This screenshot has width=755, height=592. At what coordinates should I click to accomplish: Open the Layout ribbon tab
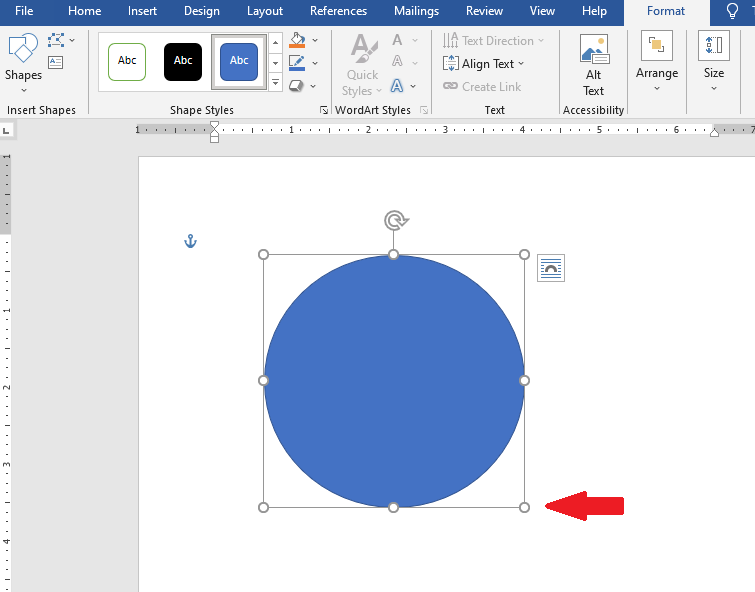click(x=265, y=11)
